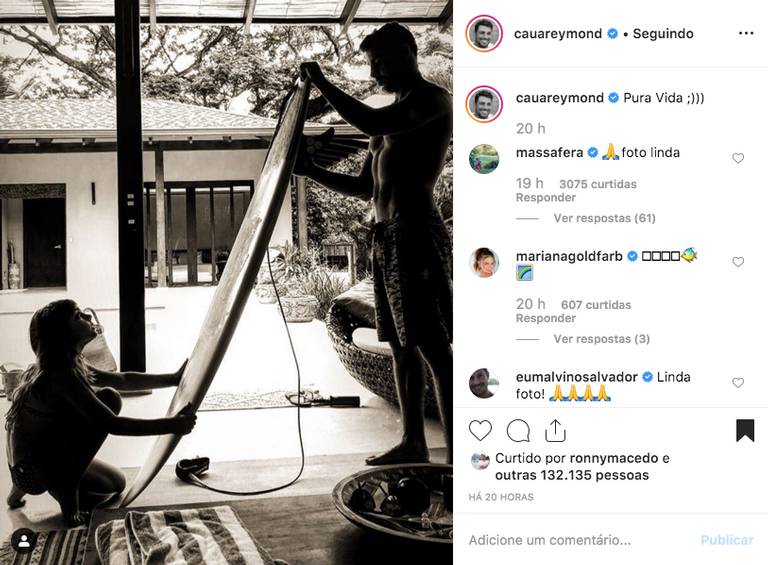Viewport: 768px width, 565px height.
Task: Open the comment bubble icon
Action: pos(518,431)
